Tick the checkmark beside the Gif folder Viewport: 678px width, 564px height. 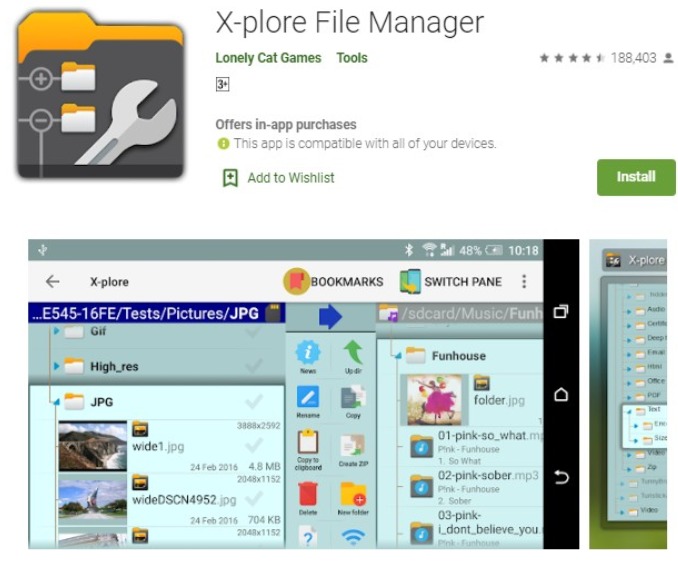[254, 333]
